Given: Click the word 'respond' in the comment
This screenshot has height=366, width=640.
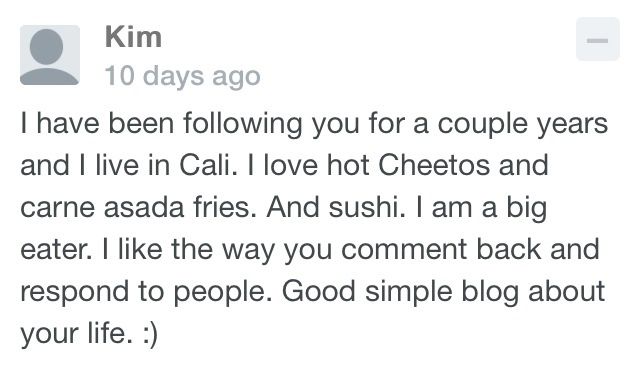Looking at the screenshot, I should [74, 292].
